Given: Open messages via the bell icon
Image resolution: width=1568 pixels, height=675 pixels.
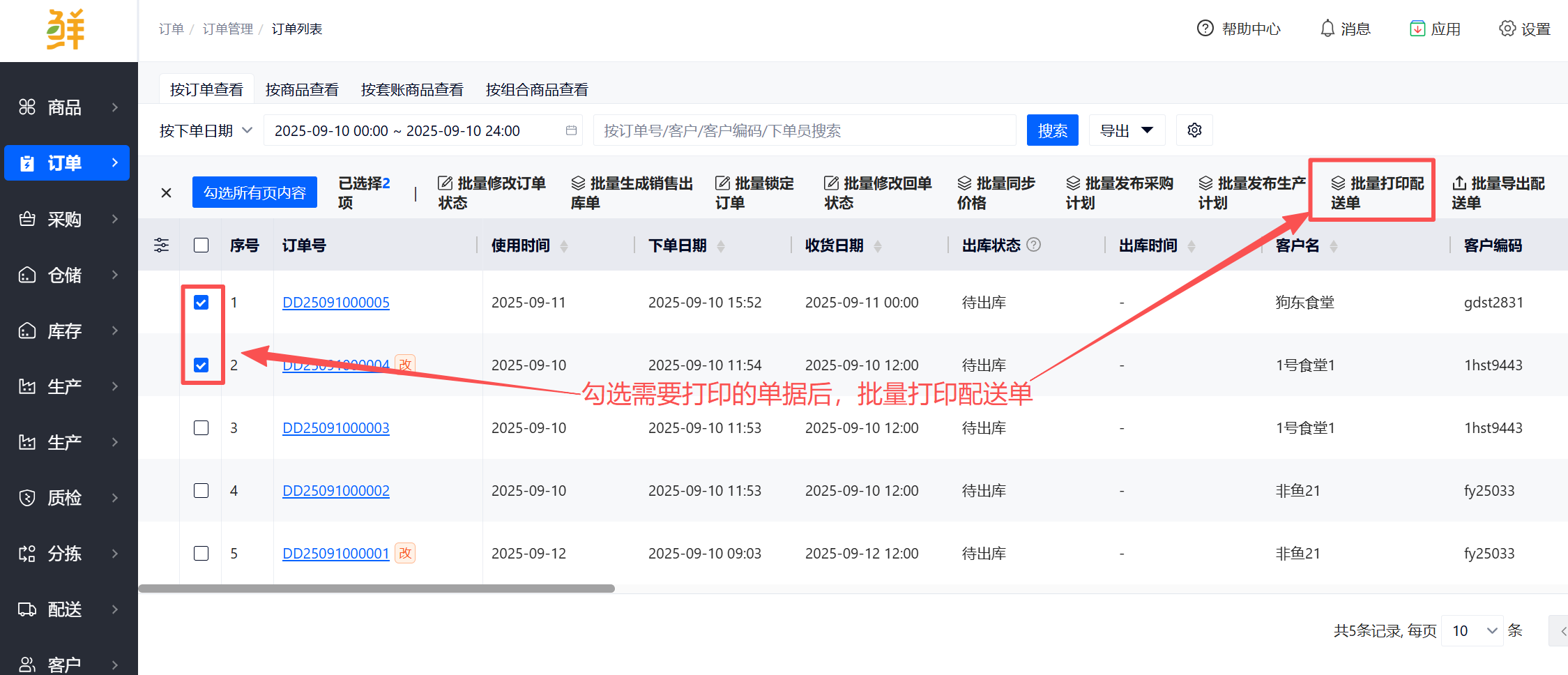Looking at the screenshot, I should (1327, 29).
